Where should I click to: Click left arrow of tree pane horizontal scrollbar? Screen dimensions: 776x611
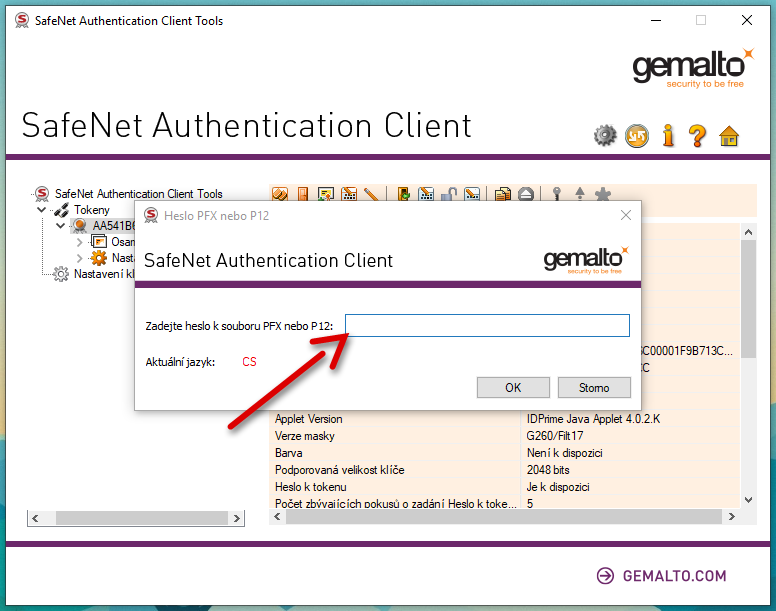35,518
